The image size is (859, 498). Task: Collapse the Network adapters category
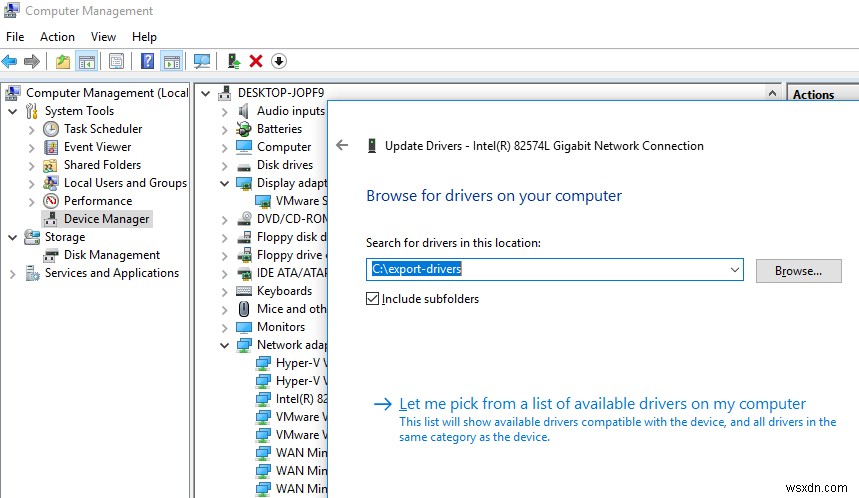pos(224,345)
